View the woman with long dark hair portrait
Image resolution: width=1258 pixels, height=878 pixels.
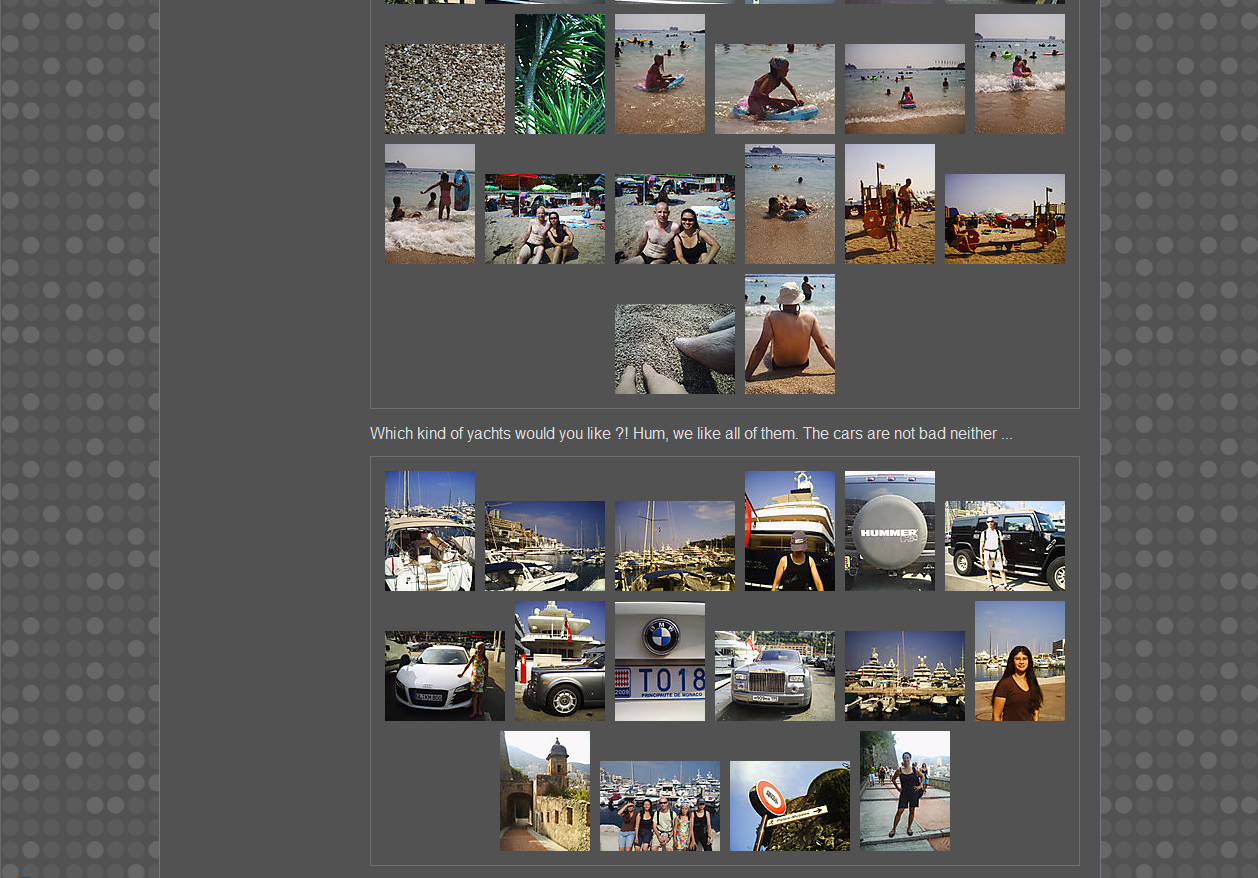click(1019, 661)
